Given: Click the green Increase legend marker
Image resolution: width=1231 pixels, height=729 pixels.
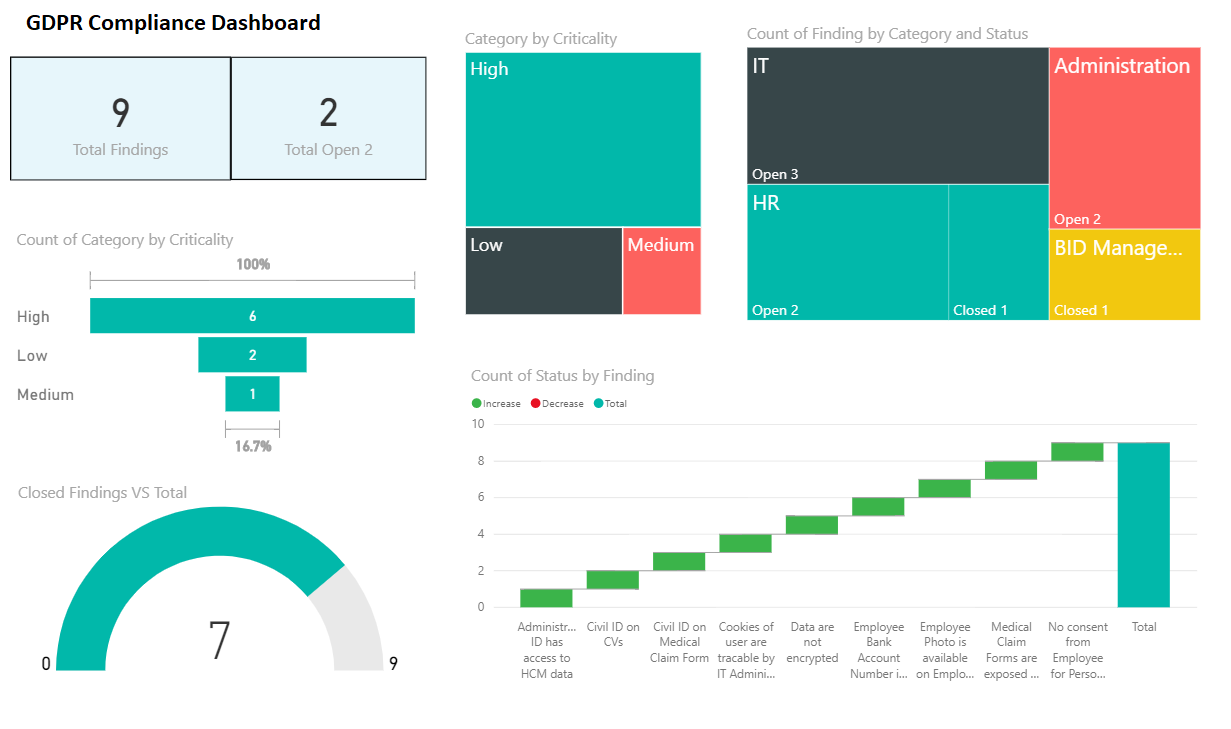Looking at the screenshot, I should click(x=477, y=404).
